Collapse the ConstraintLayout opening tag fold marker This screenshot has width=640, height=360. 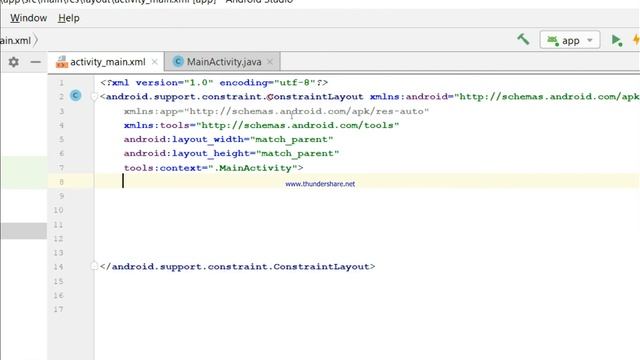(x=94, y=97)
